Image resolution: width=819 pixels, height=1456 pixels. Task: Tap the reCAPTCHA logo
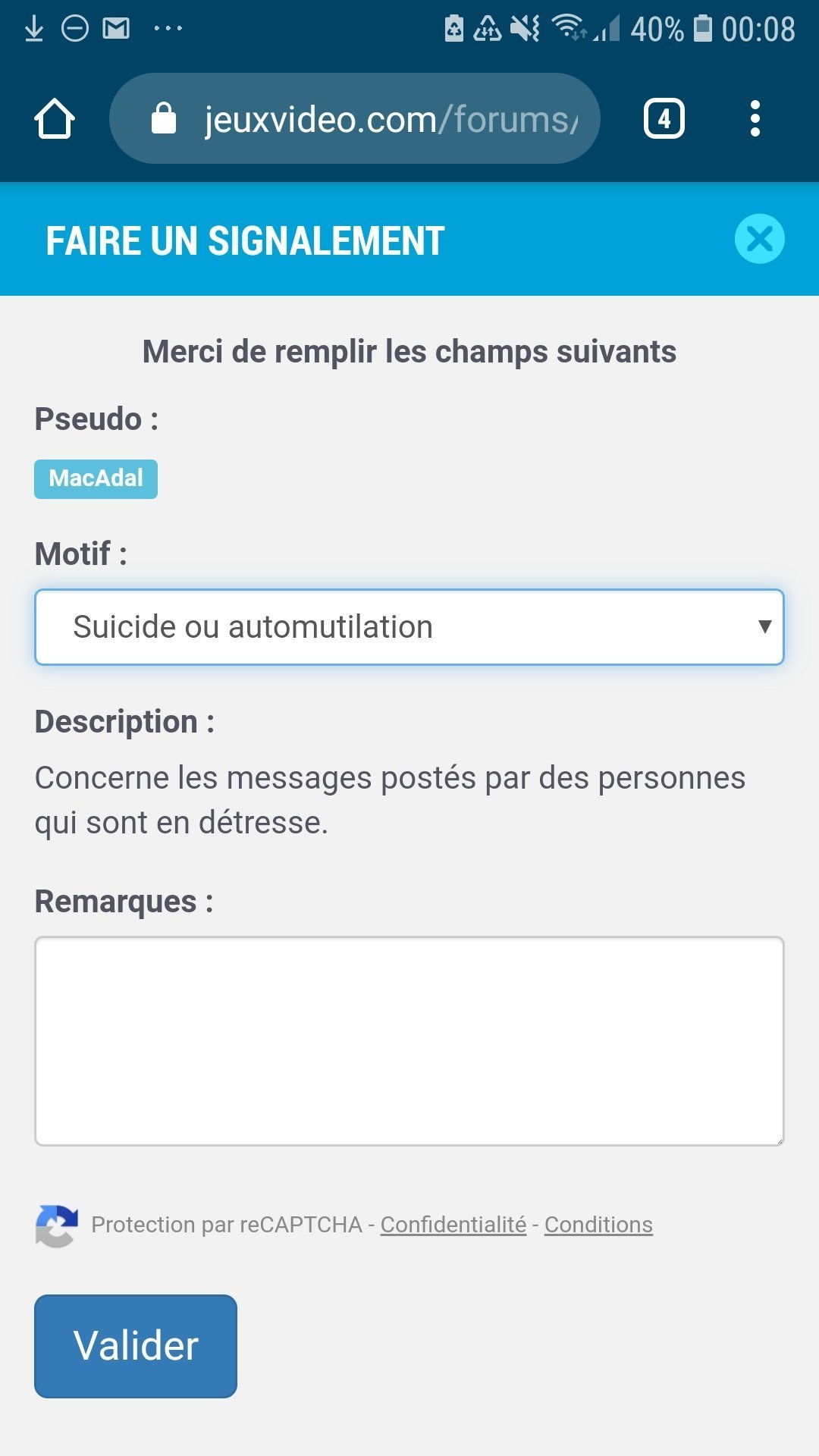(56, 1225)
